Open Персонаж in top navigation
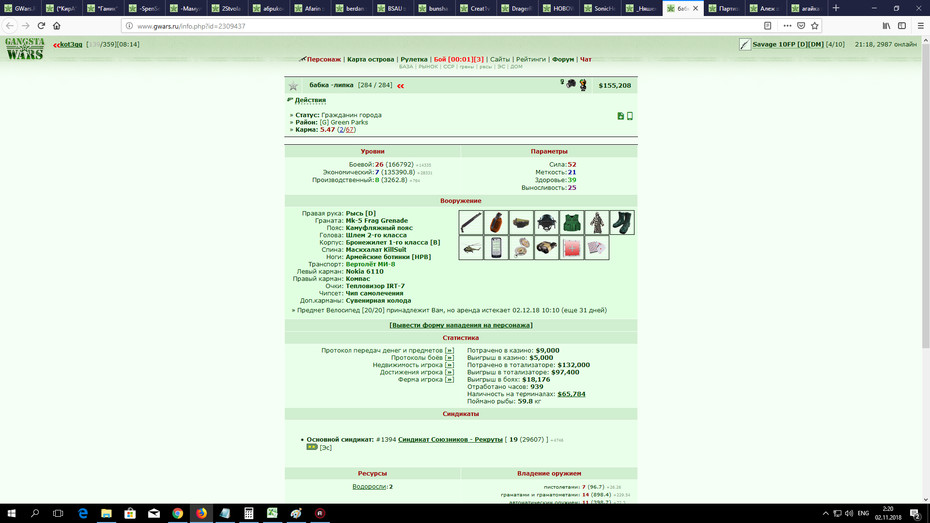The height and width of the screenshot is (523, 930). click(324, 59)
